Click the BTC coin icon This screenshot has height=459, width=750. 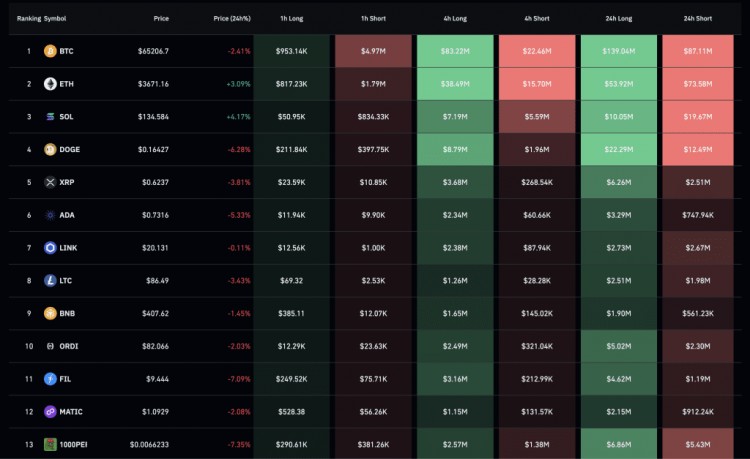[50, 51]
